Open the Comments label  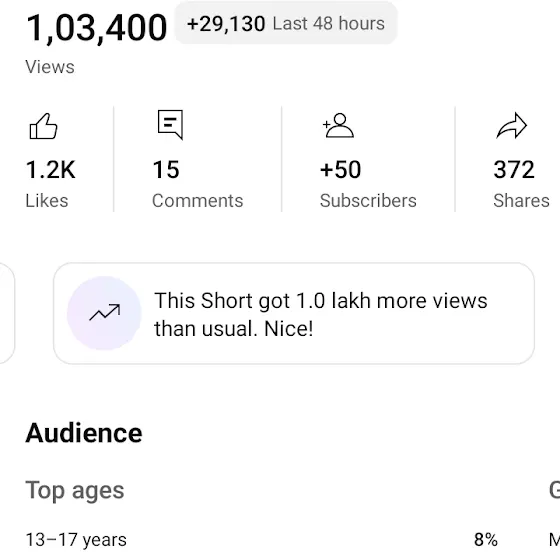tap(198, 201)
